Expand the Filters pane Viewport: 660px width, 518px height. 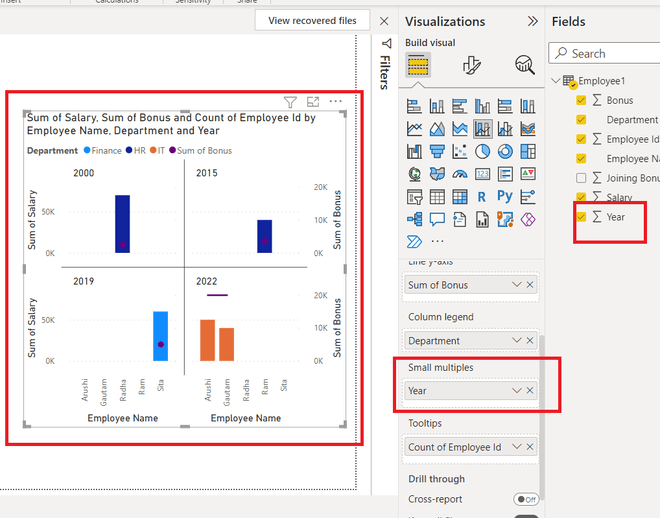click(386, 43)
